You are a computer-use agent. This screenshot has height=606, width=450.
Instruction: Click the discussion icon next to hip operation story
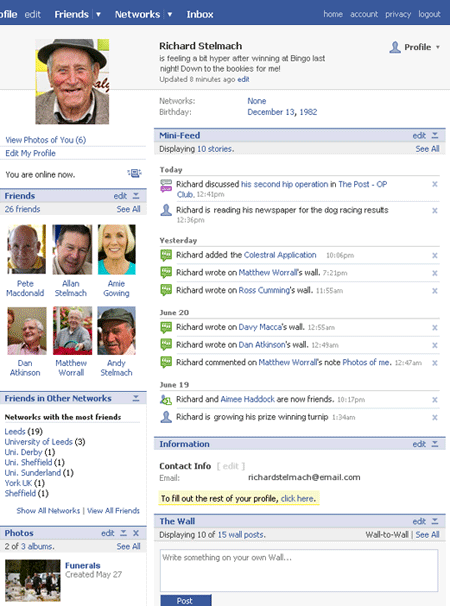pos(166,186)
